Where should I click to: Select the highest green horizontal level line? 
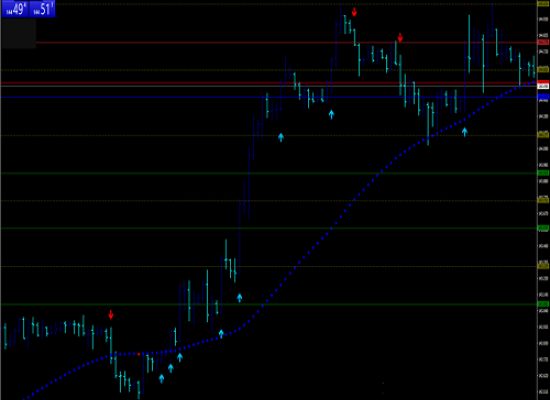269,173
